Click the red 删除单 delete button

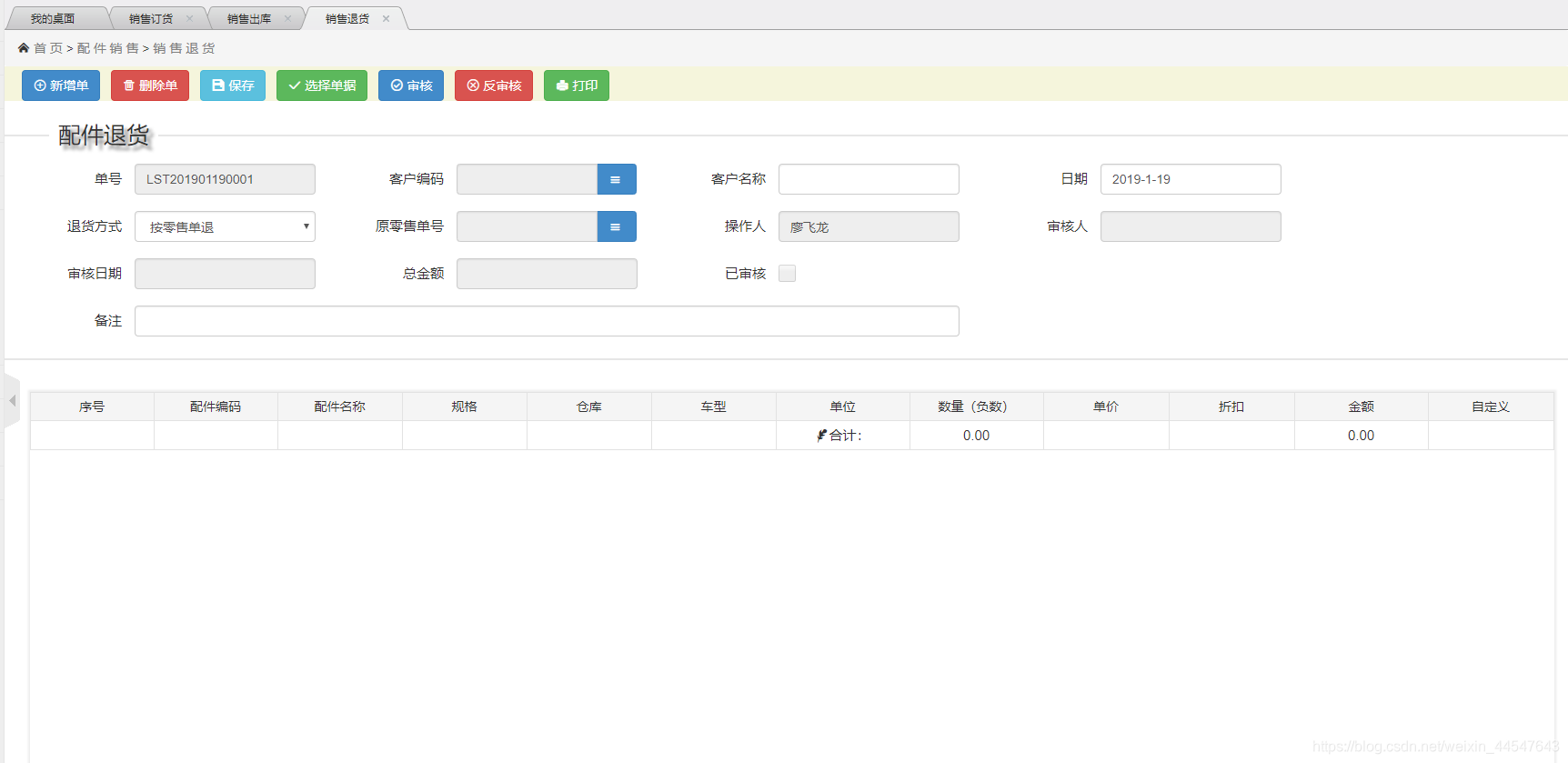point(150,85)
